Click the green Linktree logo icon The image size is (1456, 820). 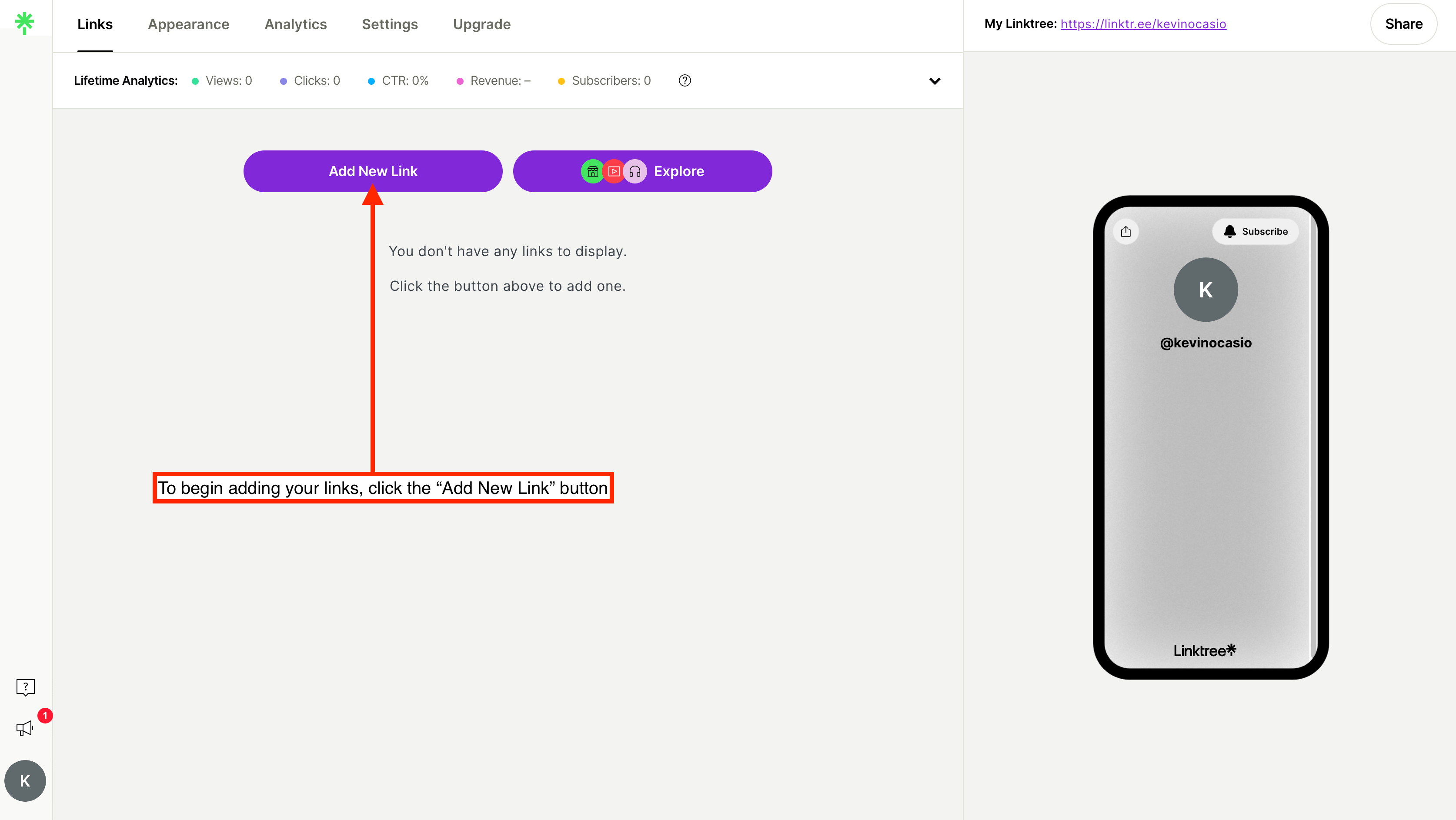pos(24,23)
